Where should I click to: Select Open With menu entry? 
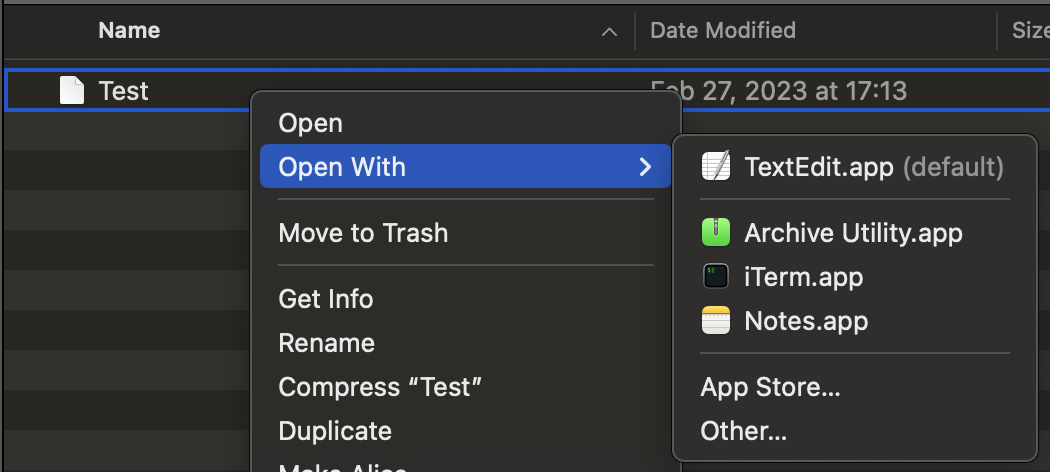point(465,166)
